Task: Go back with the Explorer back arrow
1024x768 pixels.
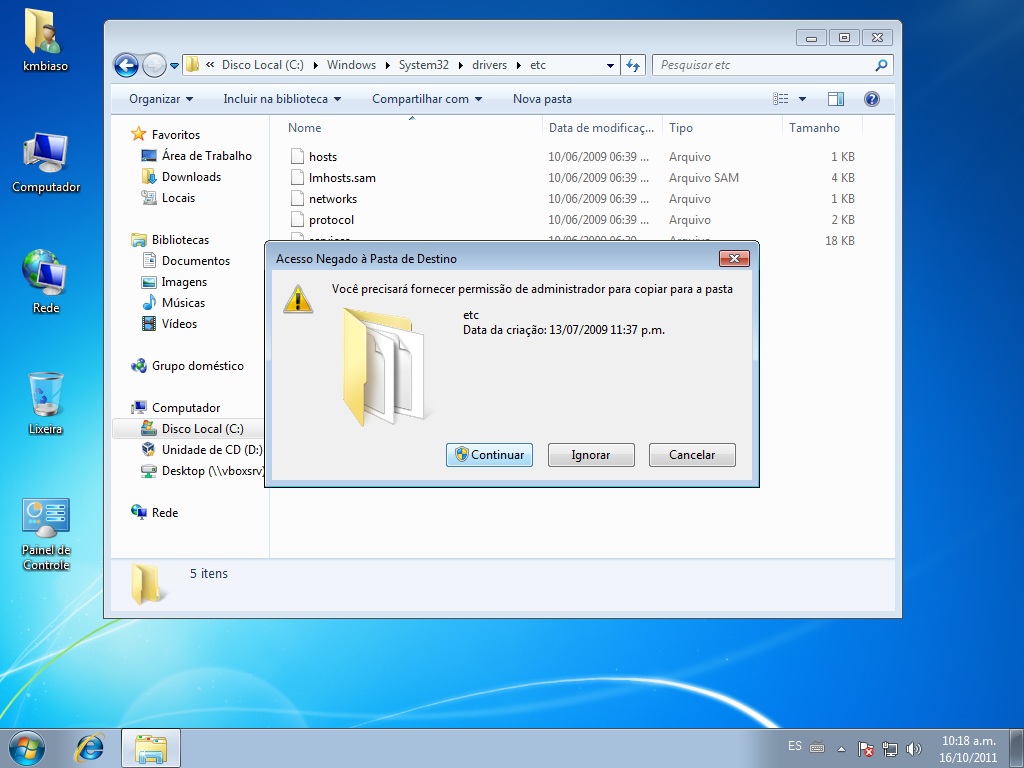Action: click(x=126, y=65)
